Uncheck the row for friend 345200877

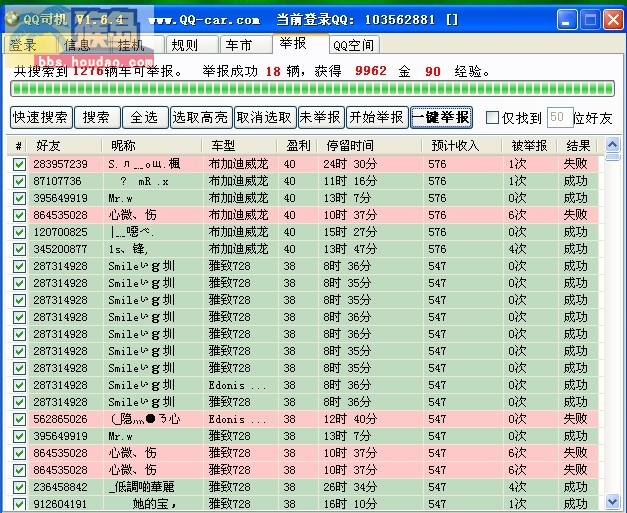[19, 249]
